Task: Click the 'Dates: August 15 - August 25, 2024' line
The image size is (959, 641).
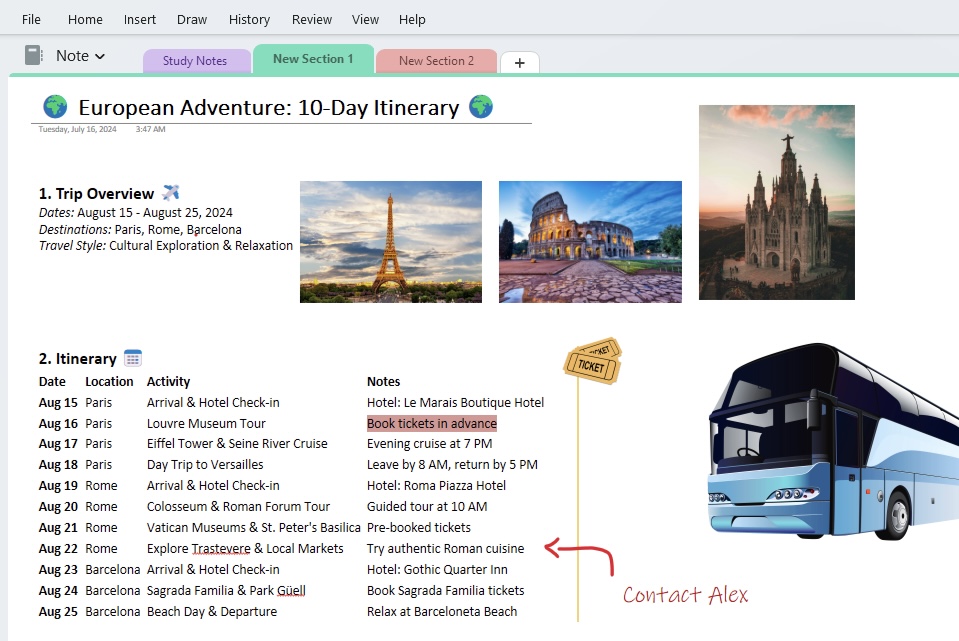Action: (136, 213)
